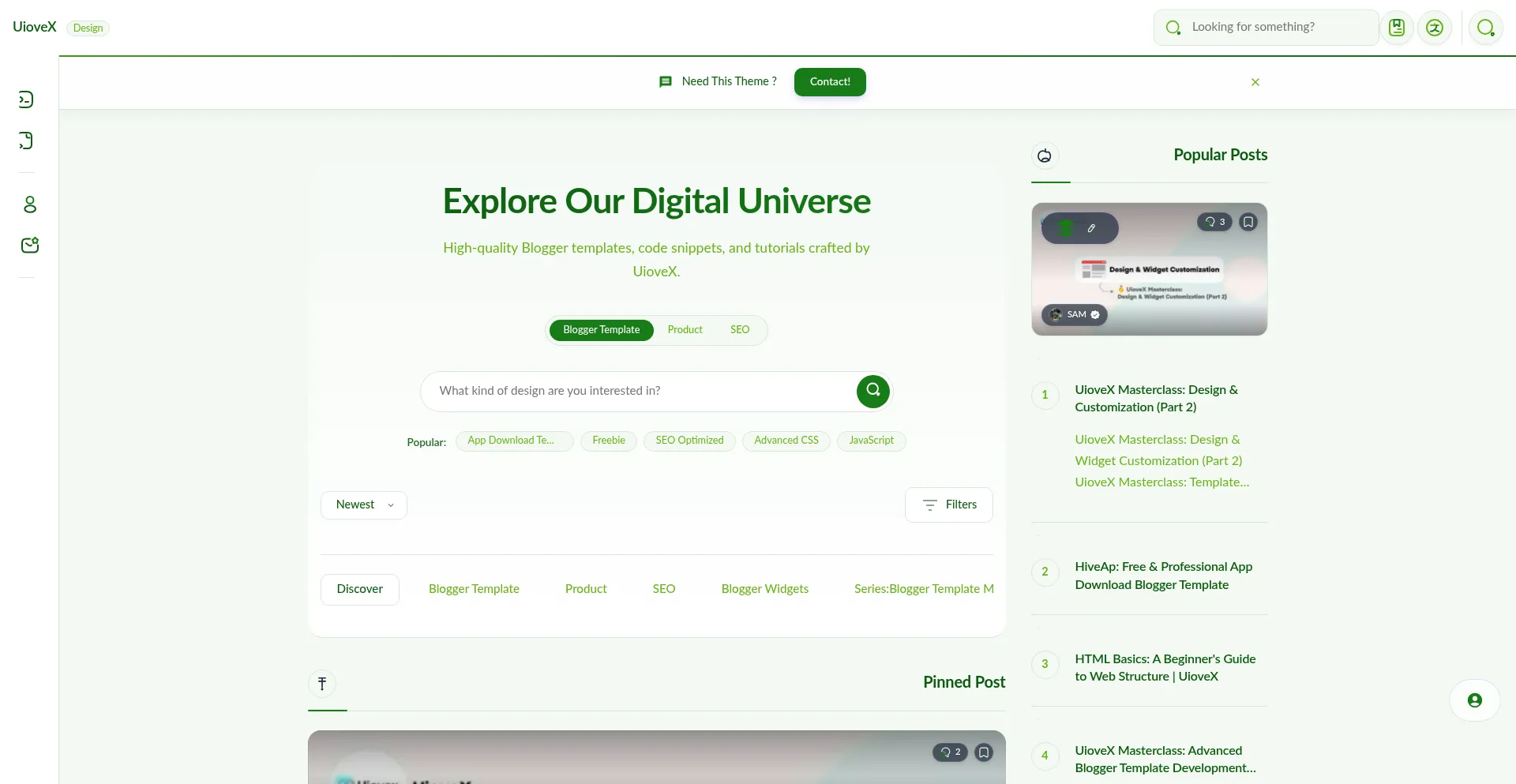The width and height of the screenshot is (1516, 784).
Task: Open the Newest sort dropdown
Action: tap(364, 505)
